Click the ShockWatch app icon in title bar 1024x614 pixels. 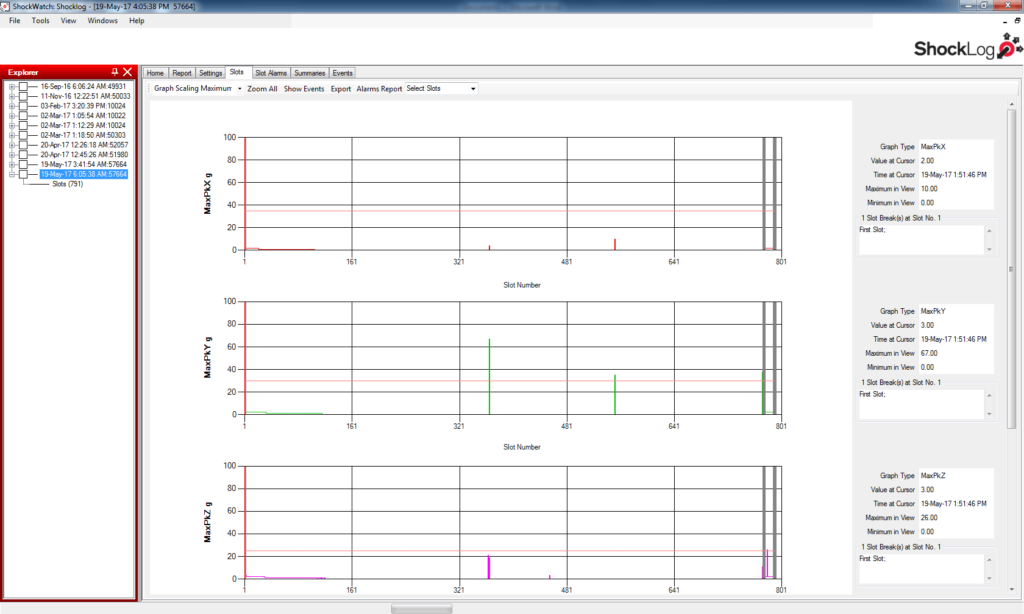[x=5, y=6]
